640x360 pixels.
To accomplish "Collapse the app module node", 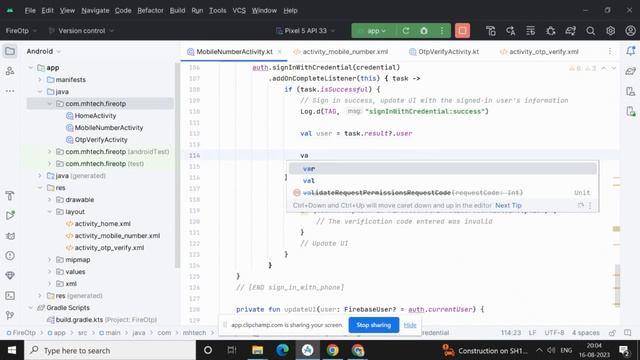I will tap(31, 68).
